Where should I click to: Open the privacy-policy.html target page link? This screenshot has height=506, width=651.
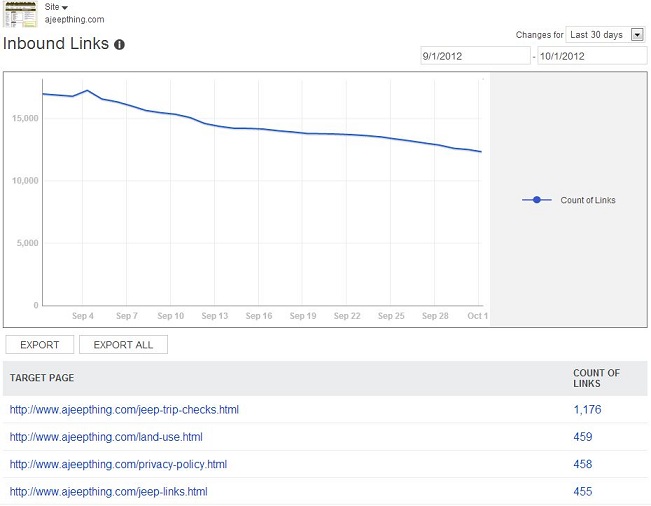pyautogui.click(x=118, y=464)
